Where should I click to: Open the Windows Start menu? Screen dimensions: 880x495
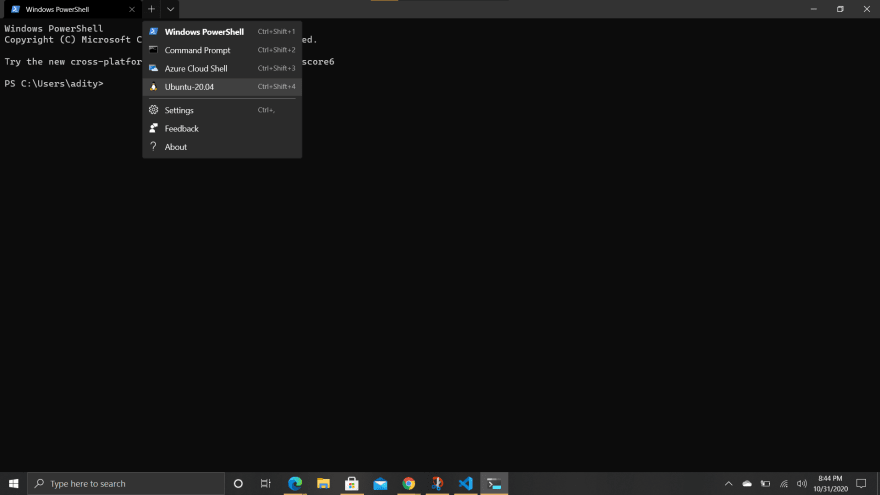click(13, 483)
